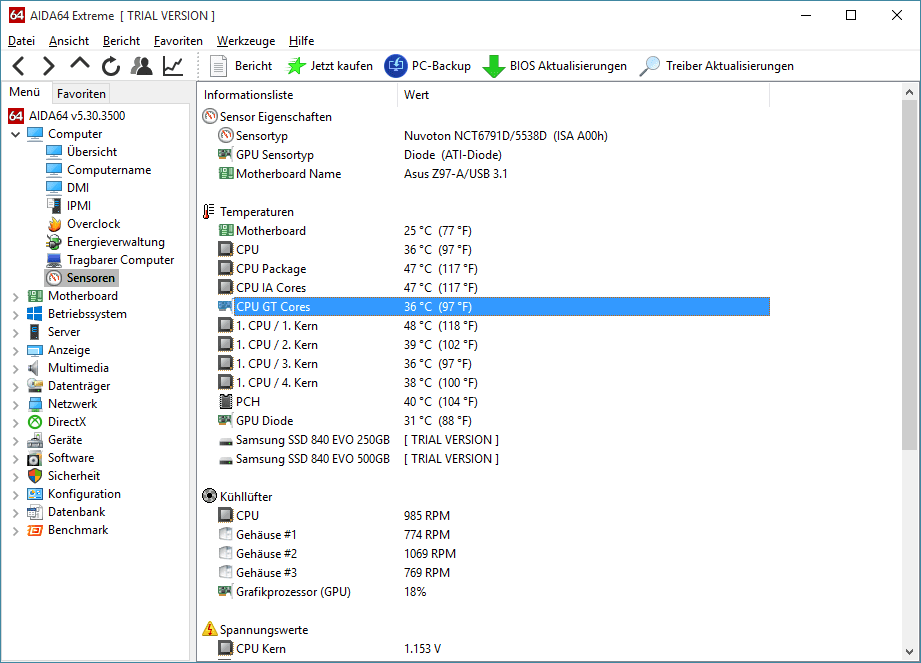Expand the Datenträger tree node
This screenshot has width=921, height=663.
tap(16, 387)
